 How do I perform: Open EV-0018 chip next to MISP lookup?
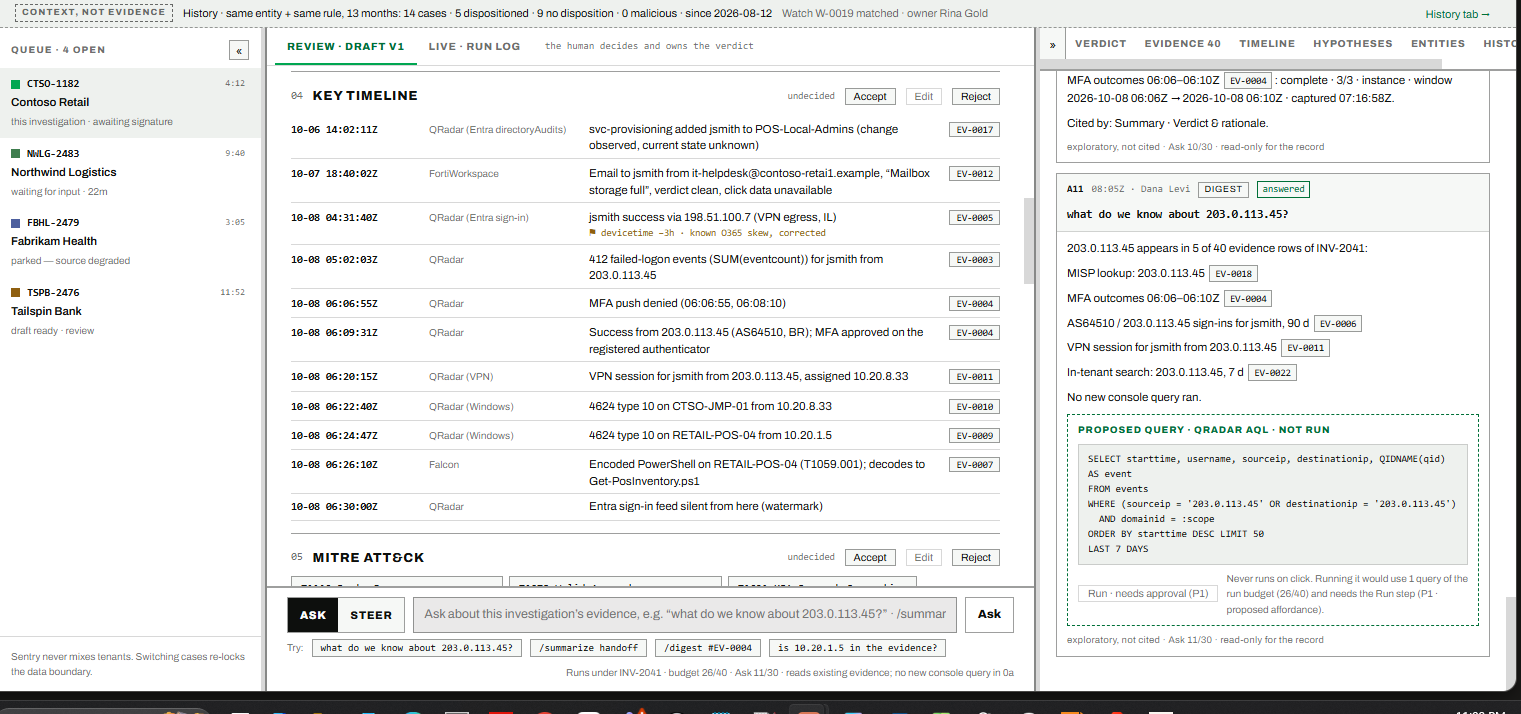click(x=1233, y=274)
